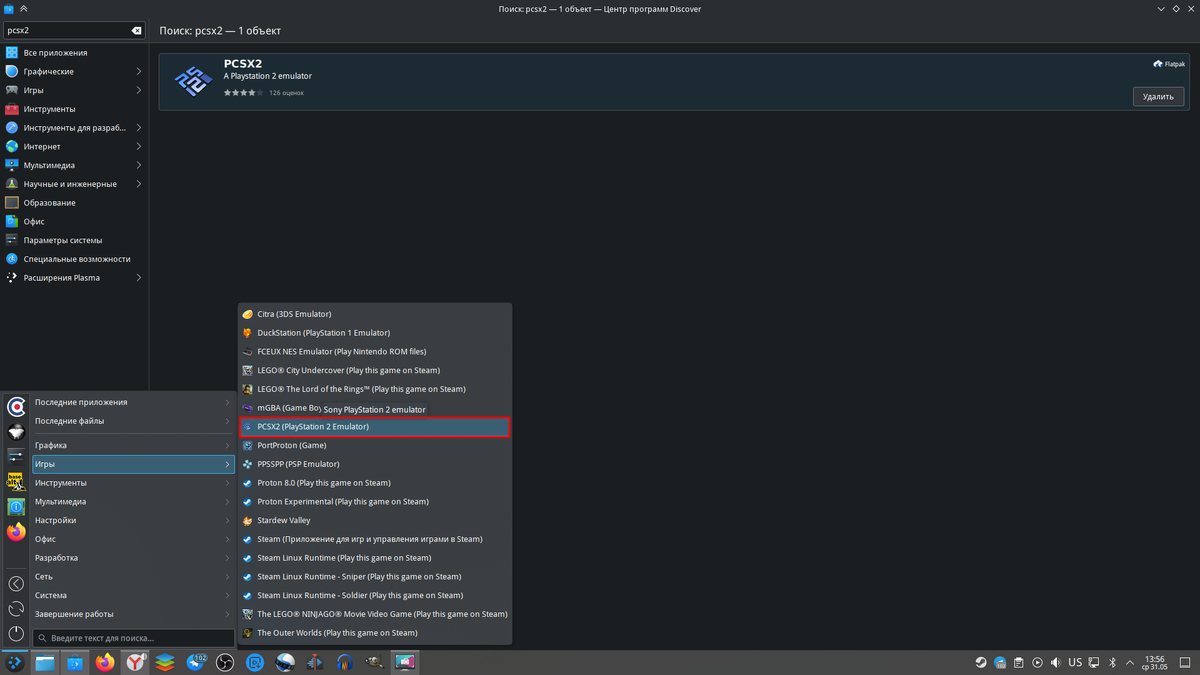Open Telegram with the 102 badge in the taskbar
The image size is (1200, 675).
click(x=195, y=662)
